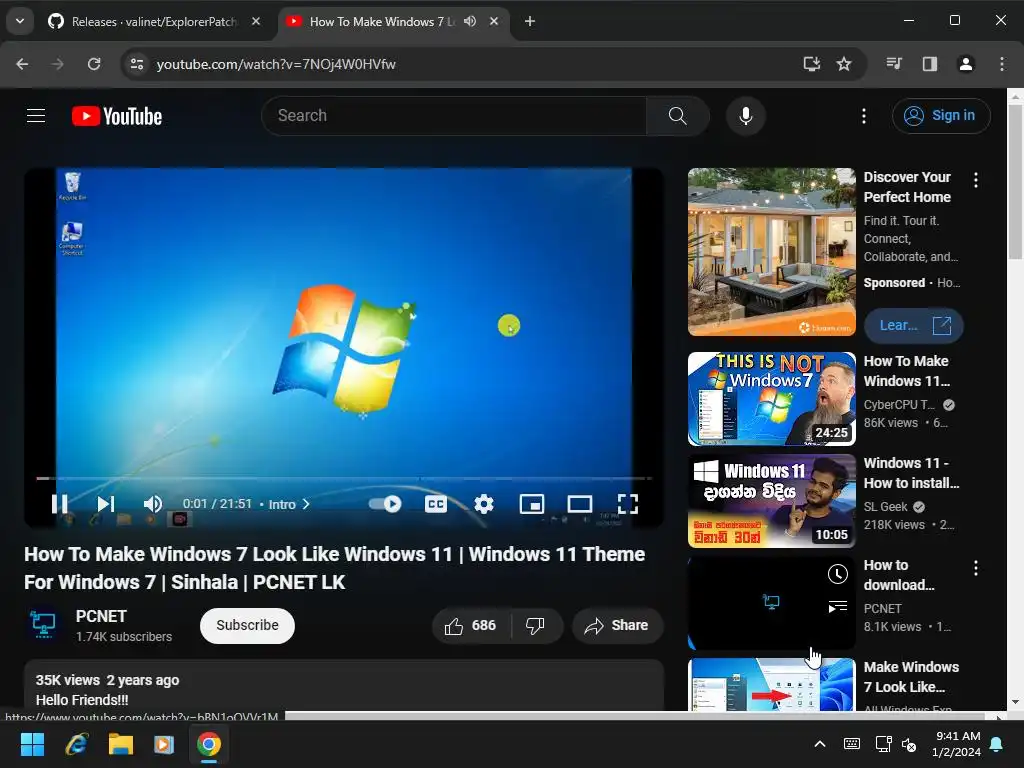
Task: Open YouTube settings three-dot menu
Action: (863, 116)
